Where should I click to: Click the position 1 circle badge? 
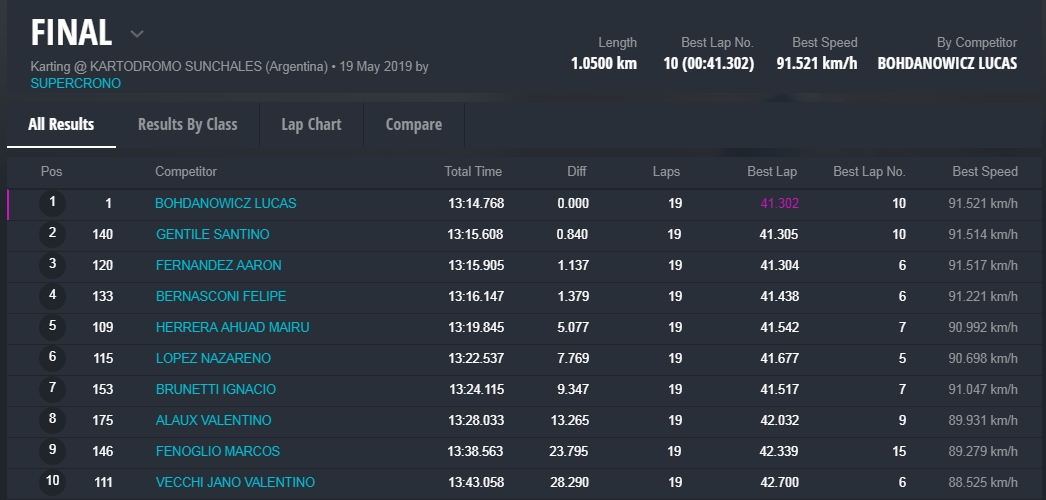52,203
